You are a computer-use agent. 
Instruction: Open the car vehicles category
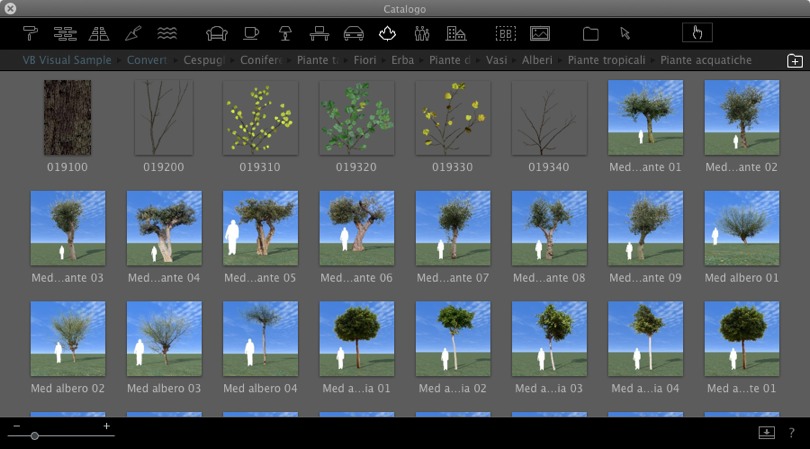(x=353, y=34)
